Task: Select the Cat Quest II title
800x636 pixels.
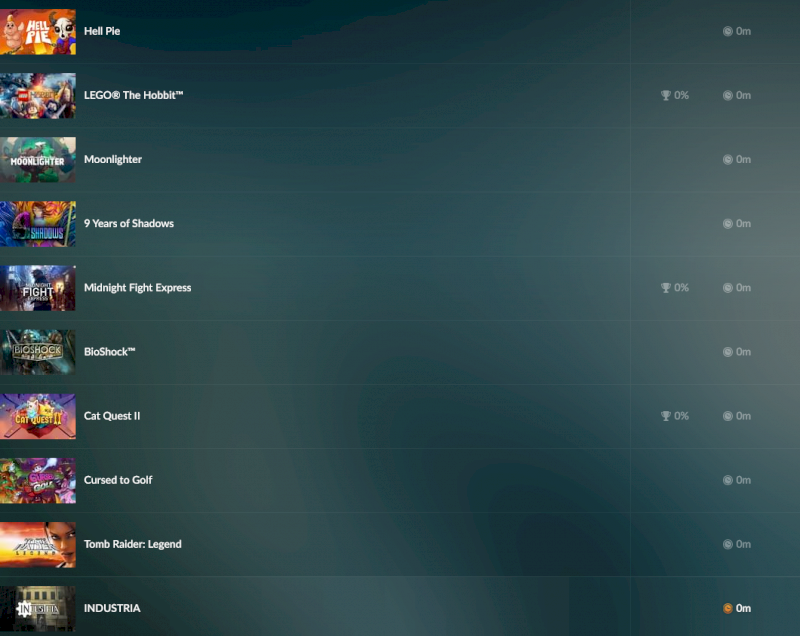Action: point(112,416)
